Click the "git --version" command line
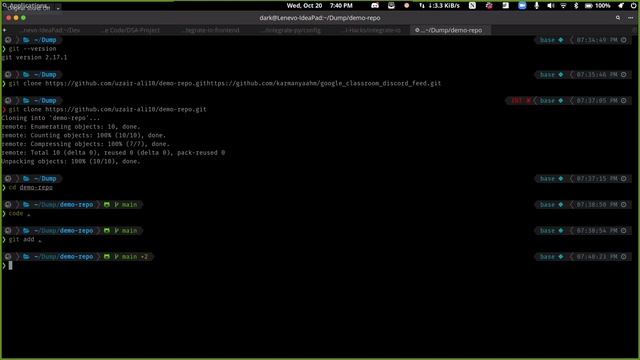 (x=32, y=49)
